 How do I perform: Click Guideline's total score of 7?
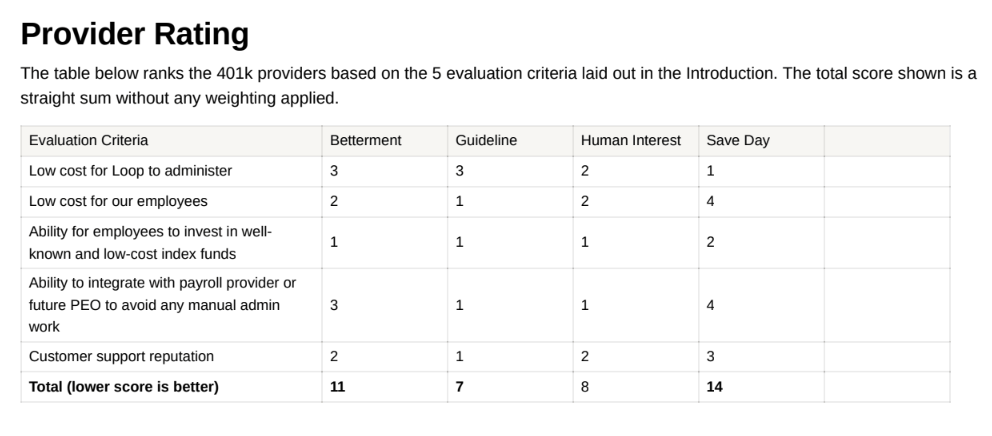click(x=460, y=387)
